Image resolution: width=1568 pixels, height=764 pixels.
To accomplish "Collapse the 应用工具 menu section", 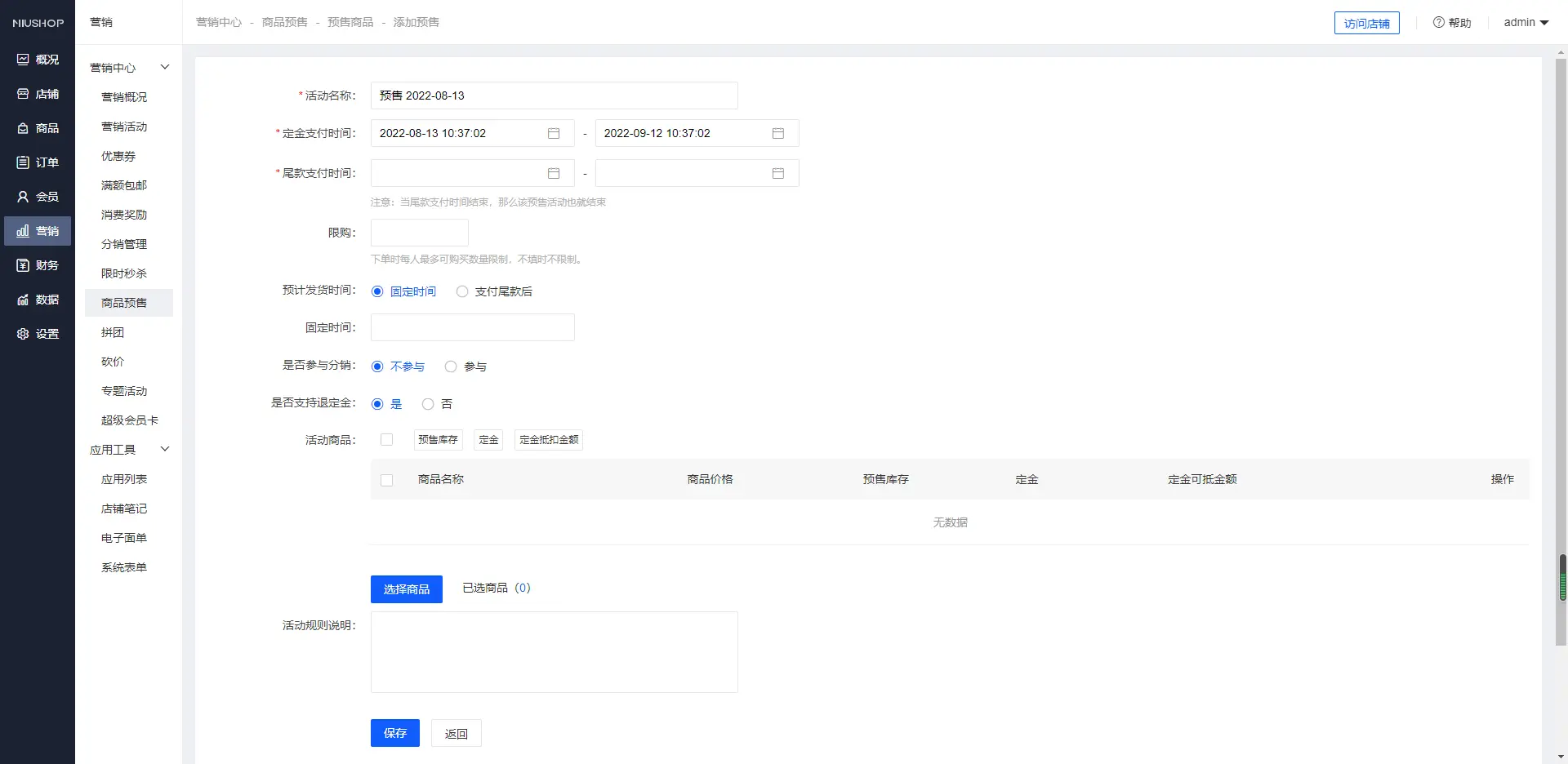I will 165,449.
